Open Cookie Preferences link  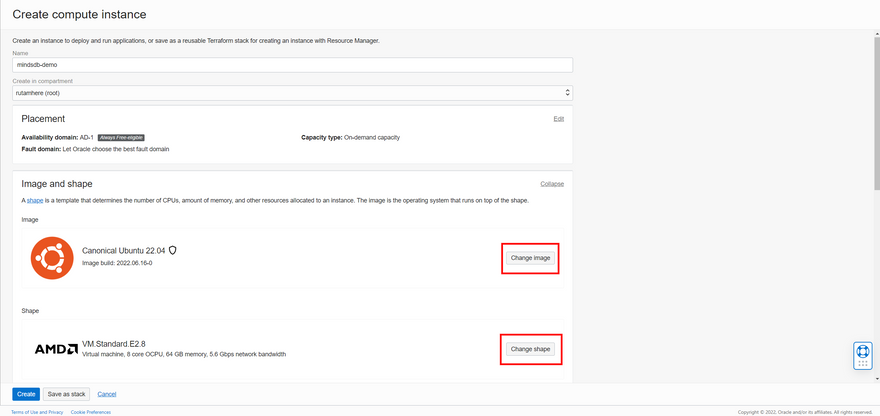coord(91,412)
